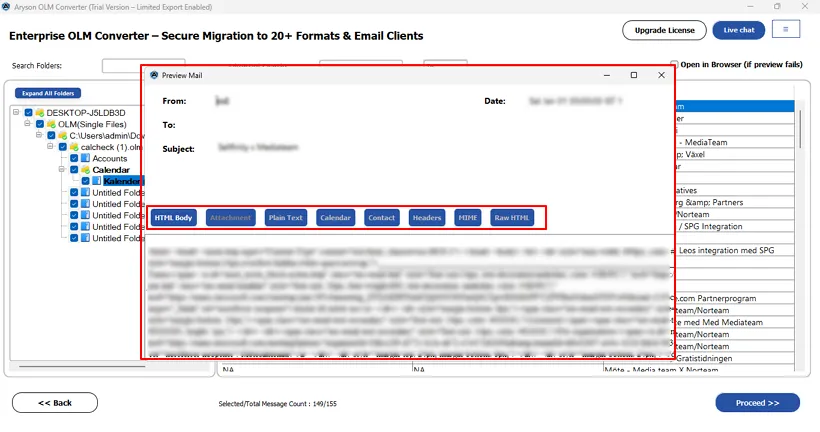Switch to the Headers tab
820x432 pixels.
[x=427, y=217]
